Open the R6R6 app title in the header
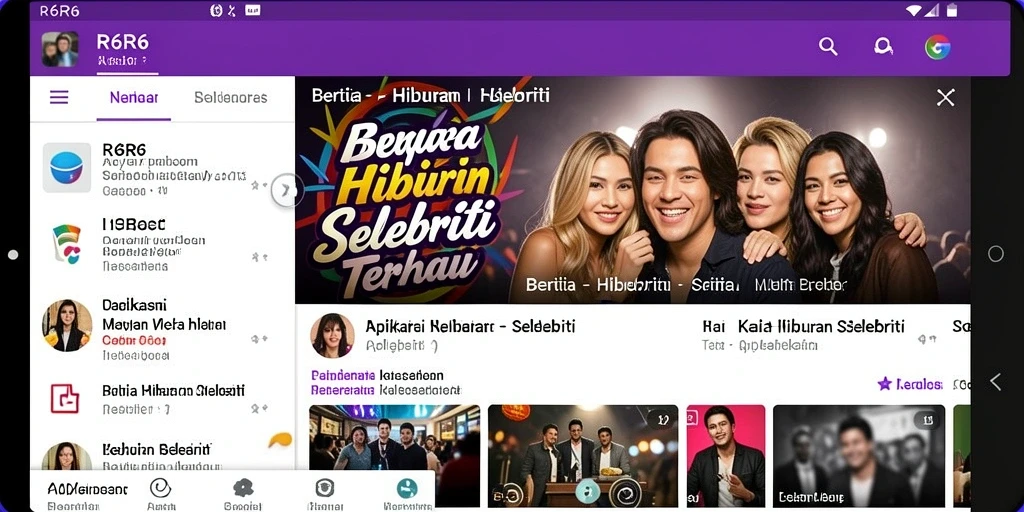This screenshot has height=512, width=1024. pos(122,42)
